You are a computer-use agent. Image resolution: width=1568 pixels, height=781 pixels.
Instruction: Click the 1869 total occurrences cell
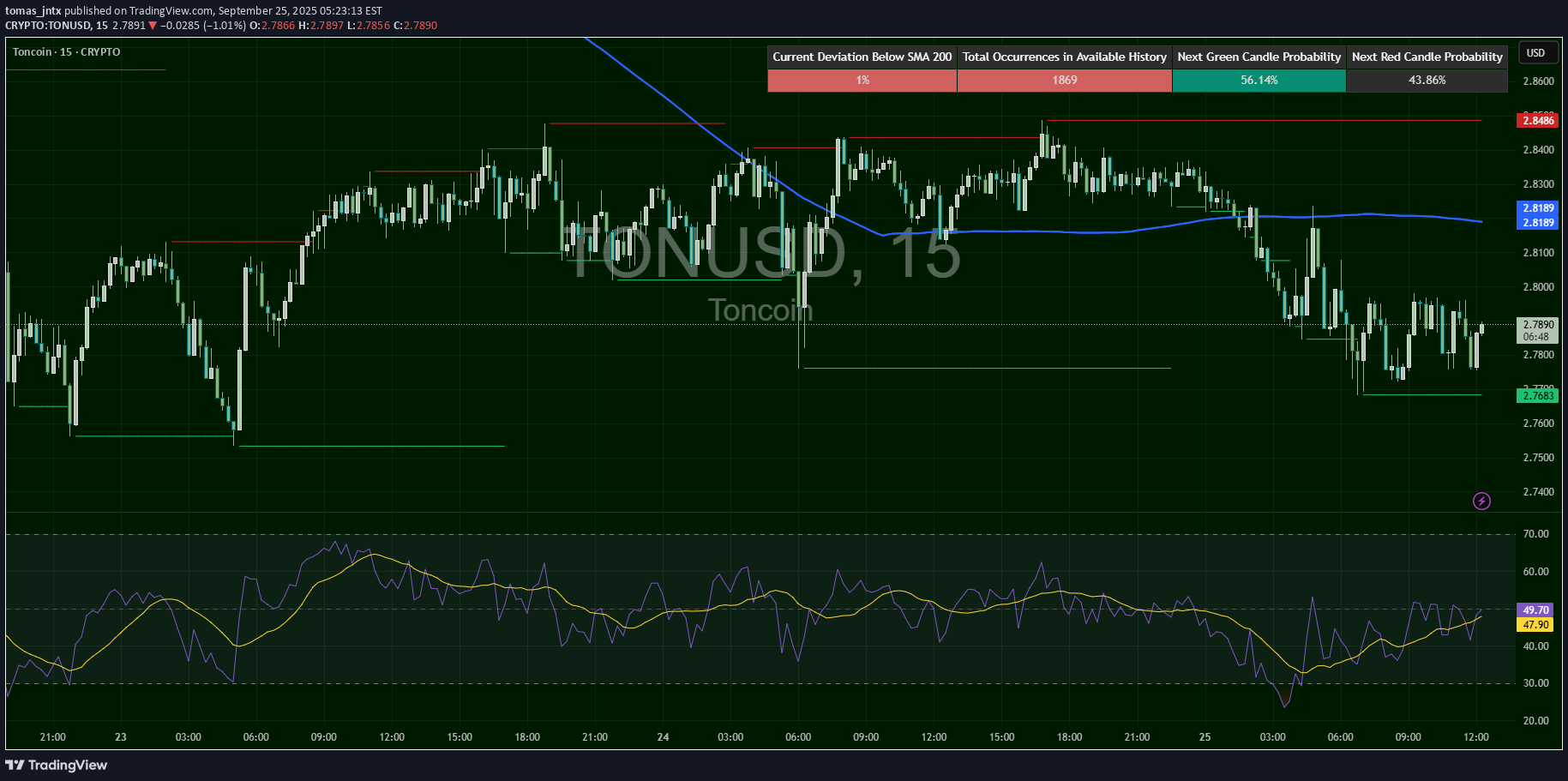point(1065,80)
